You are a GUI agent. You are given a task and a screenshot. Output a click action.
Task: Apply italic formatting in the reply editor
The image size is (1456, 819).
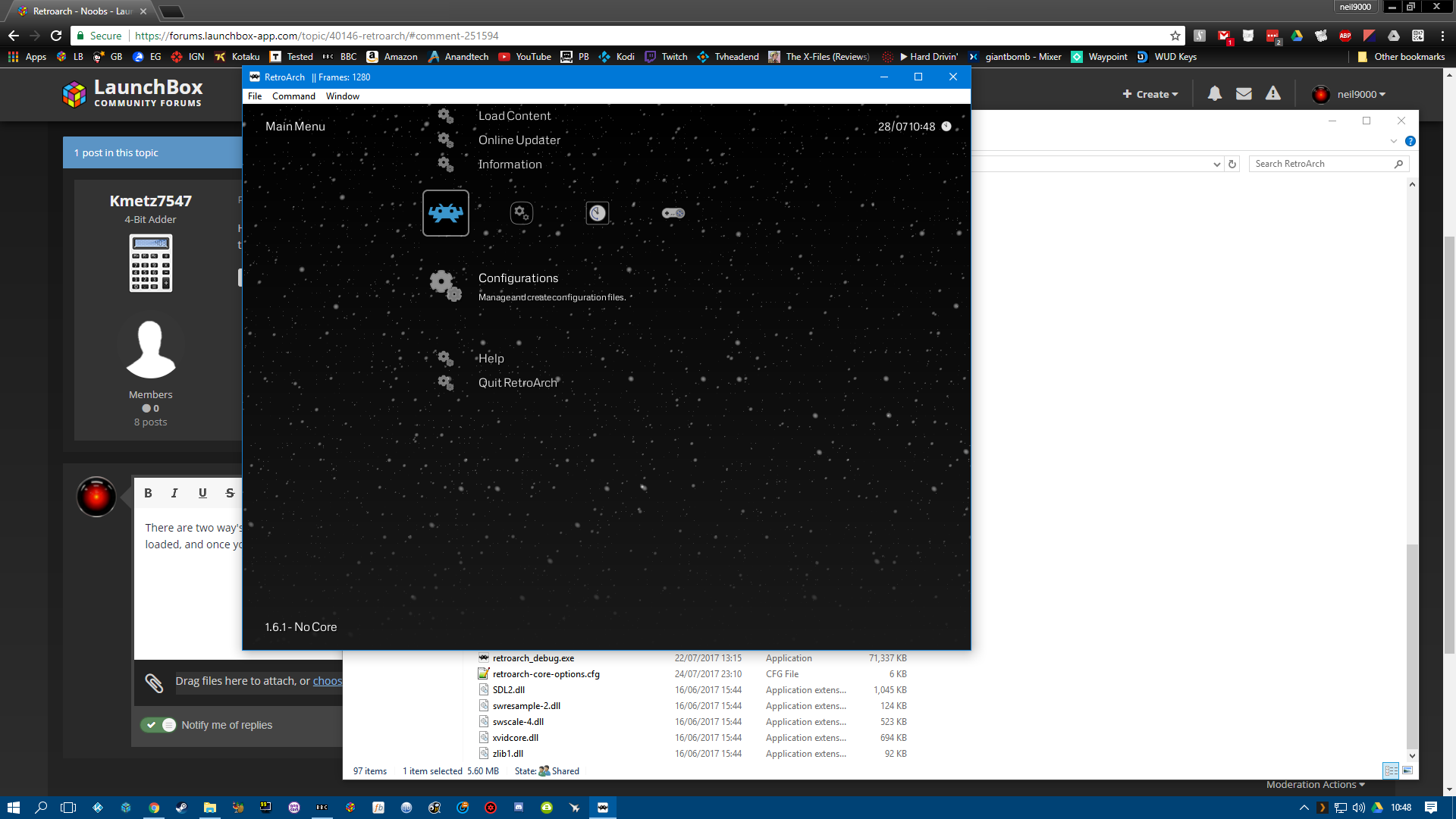(x=174, y=493)
